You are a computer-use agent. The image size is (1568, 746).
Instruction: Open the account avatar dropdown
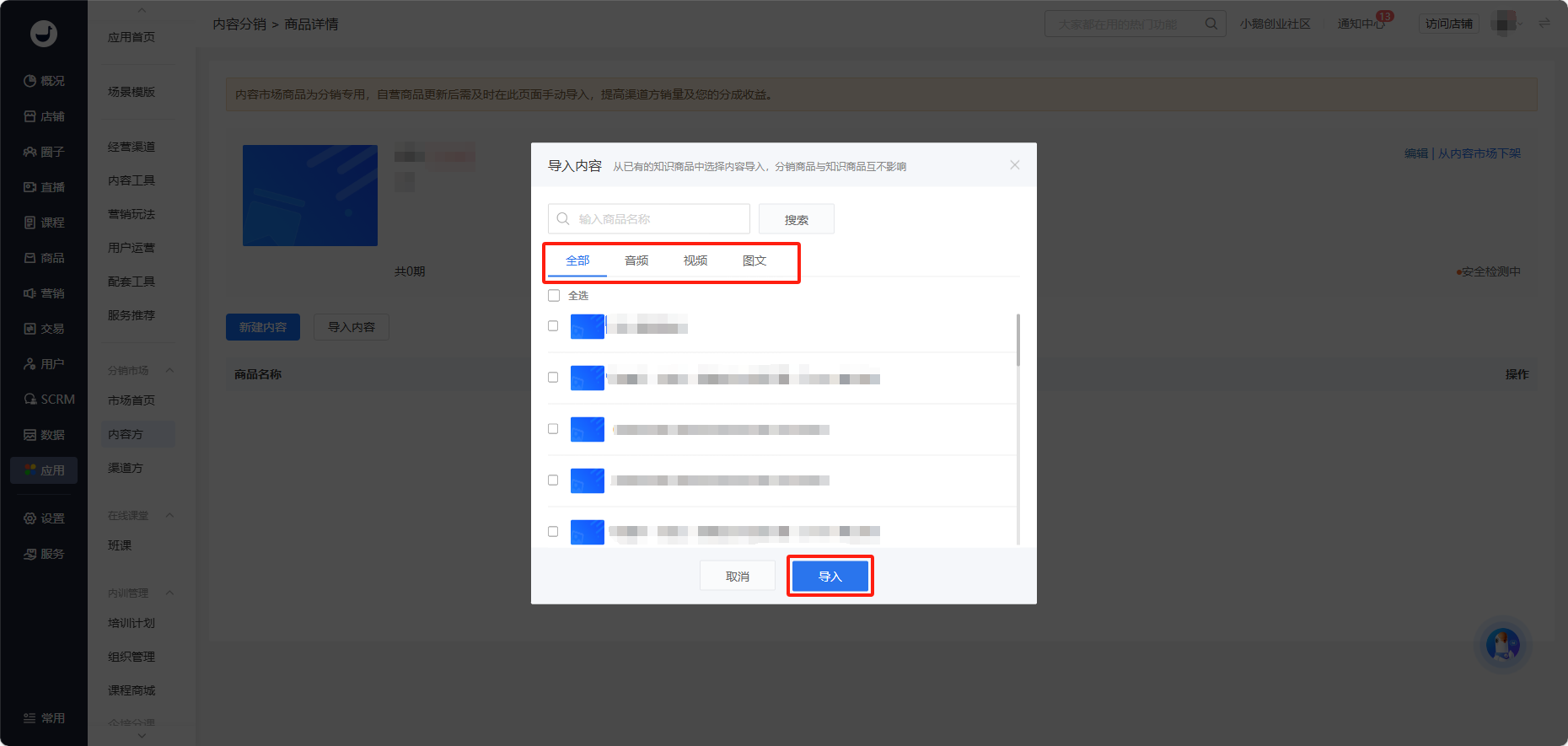coord(1507,24)
